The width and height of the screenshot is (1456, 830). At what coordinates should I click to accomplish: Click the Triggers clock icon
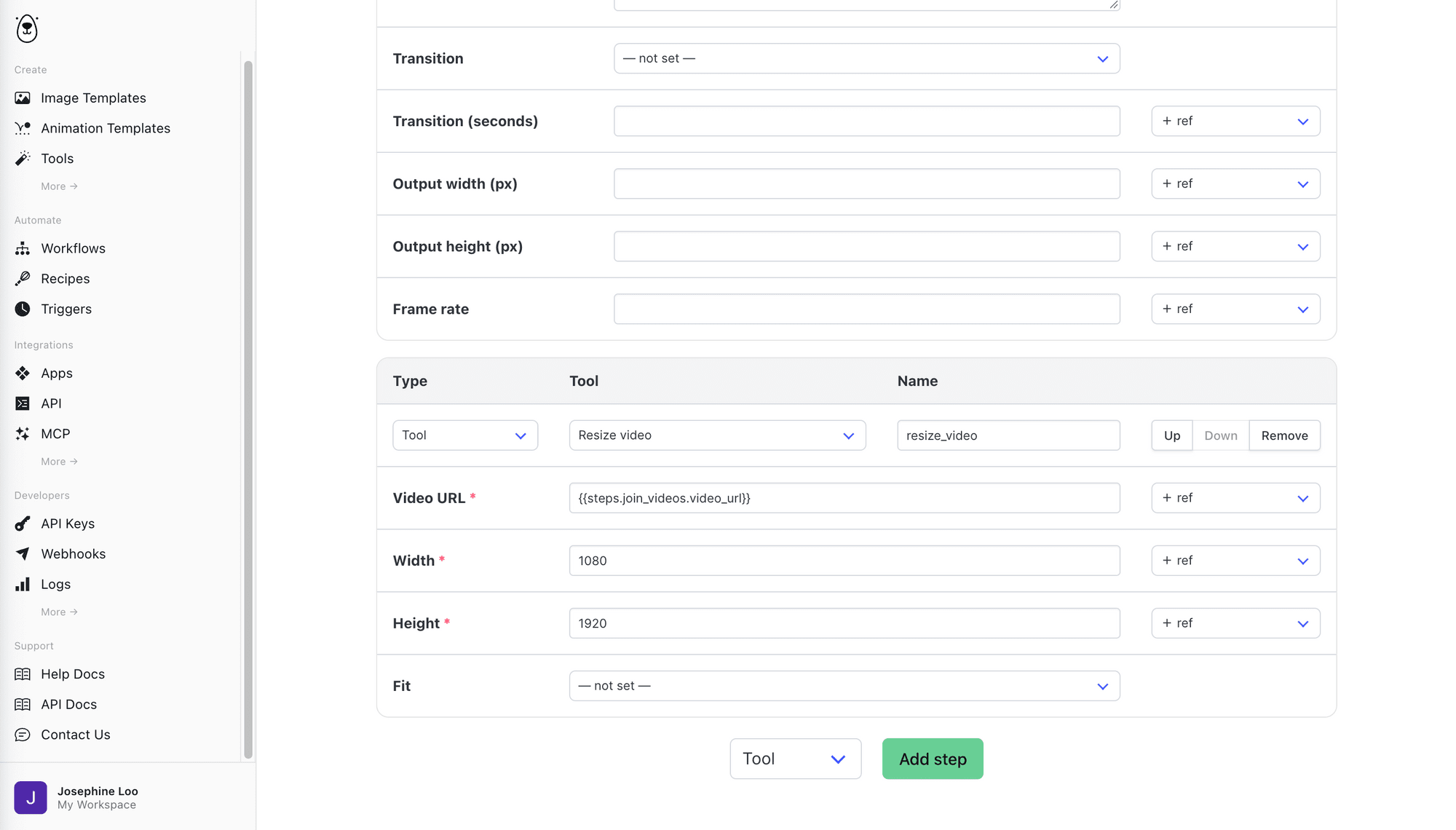point(23,309)
